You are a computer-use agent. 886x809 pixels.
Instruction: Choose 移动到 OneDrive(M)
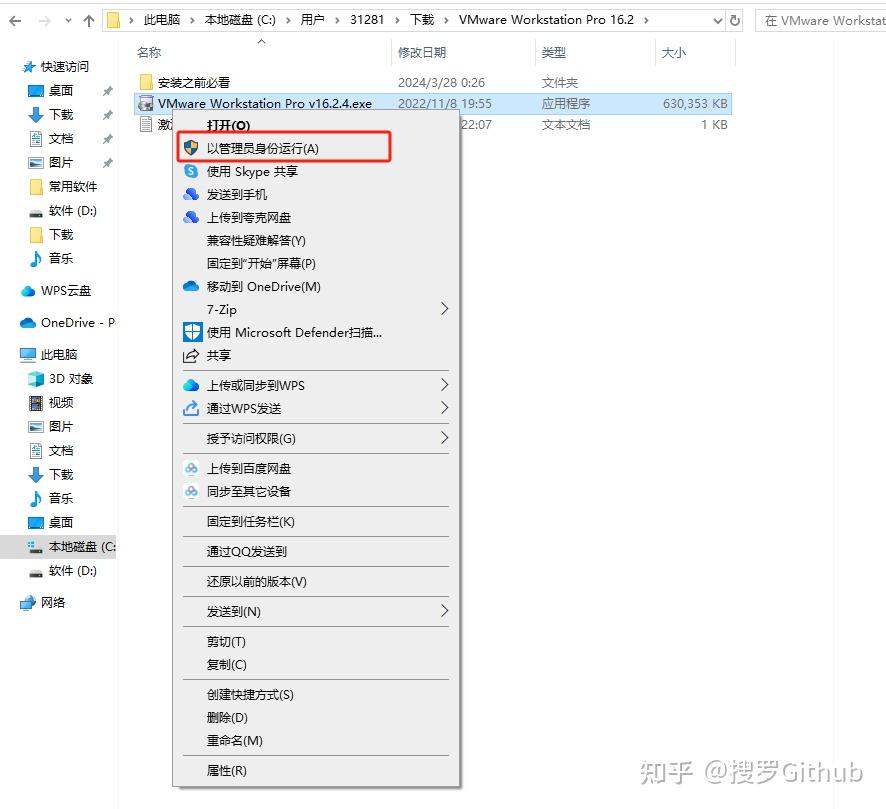coord(263,287)
